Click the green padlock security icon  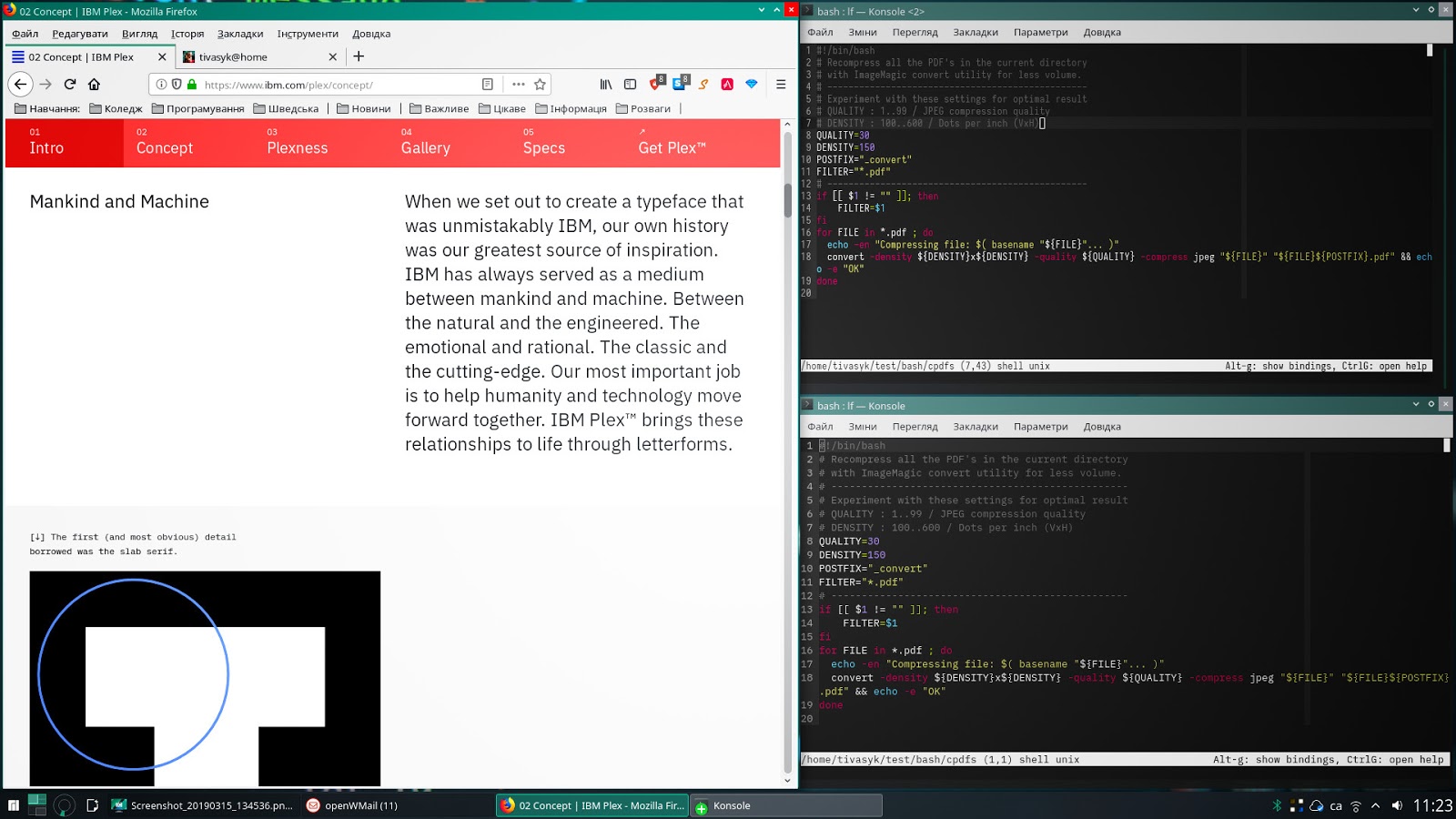pyautogui.click(x=192, y=85)
